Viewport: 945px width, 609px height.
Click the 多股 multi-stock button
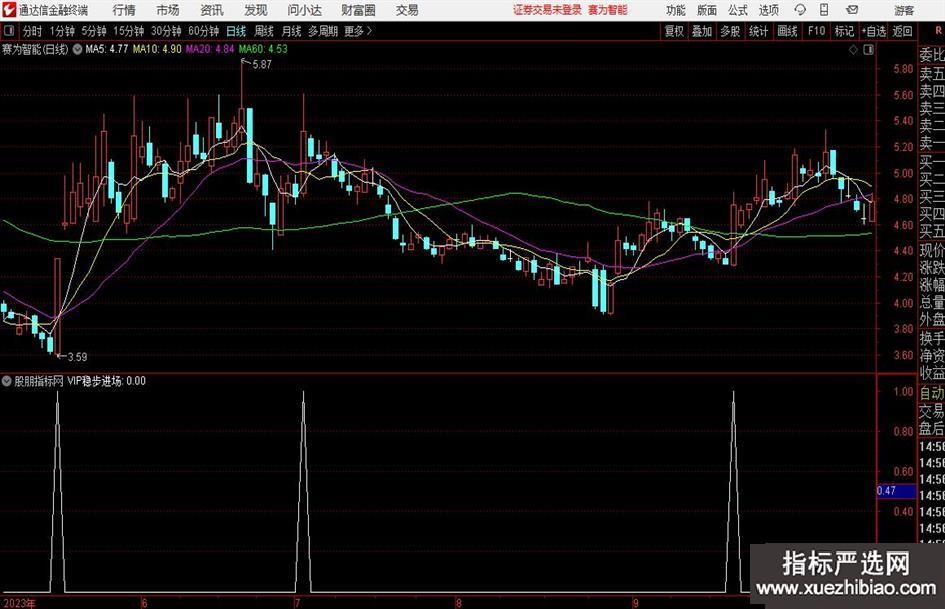click(730, 31)
